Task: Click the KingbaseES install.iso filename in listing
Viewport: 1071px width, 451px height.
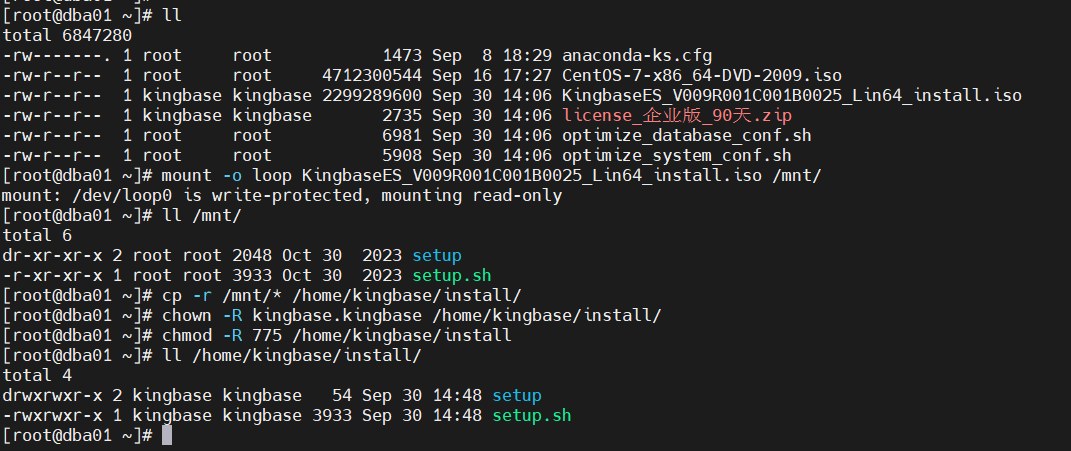Action: tap(792, 96)
